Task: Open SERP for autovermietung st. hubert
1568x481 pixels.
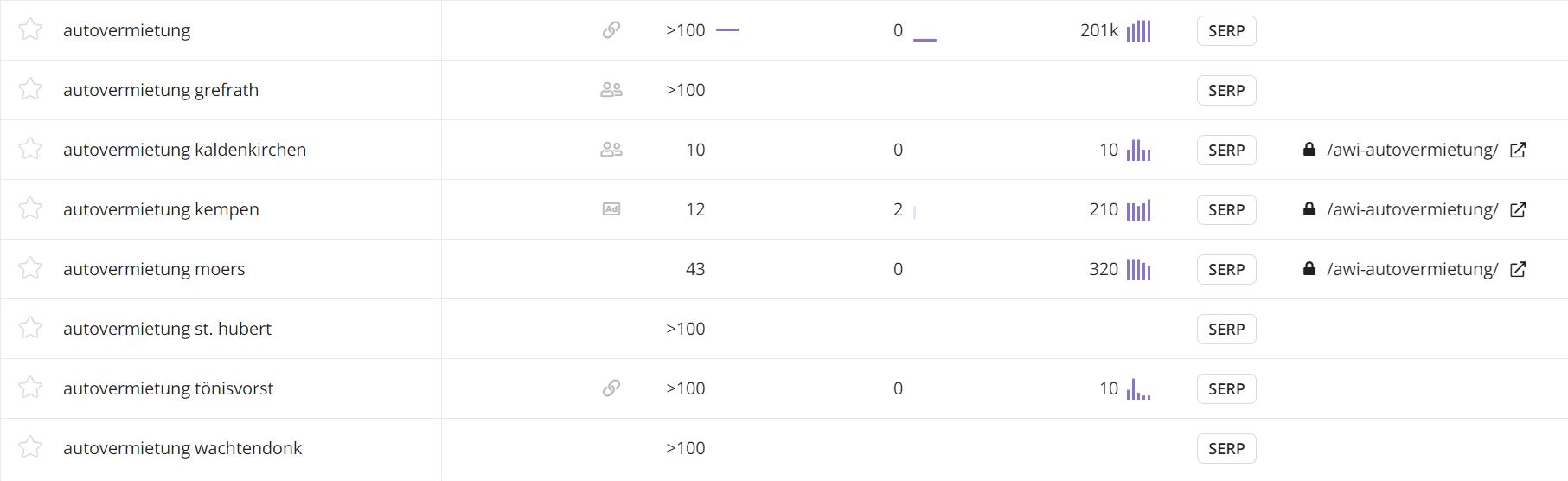Action: click(x=1226, y=329)
